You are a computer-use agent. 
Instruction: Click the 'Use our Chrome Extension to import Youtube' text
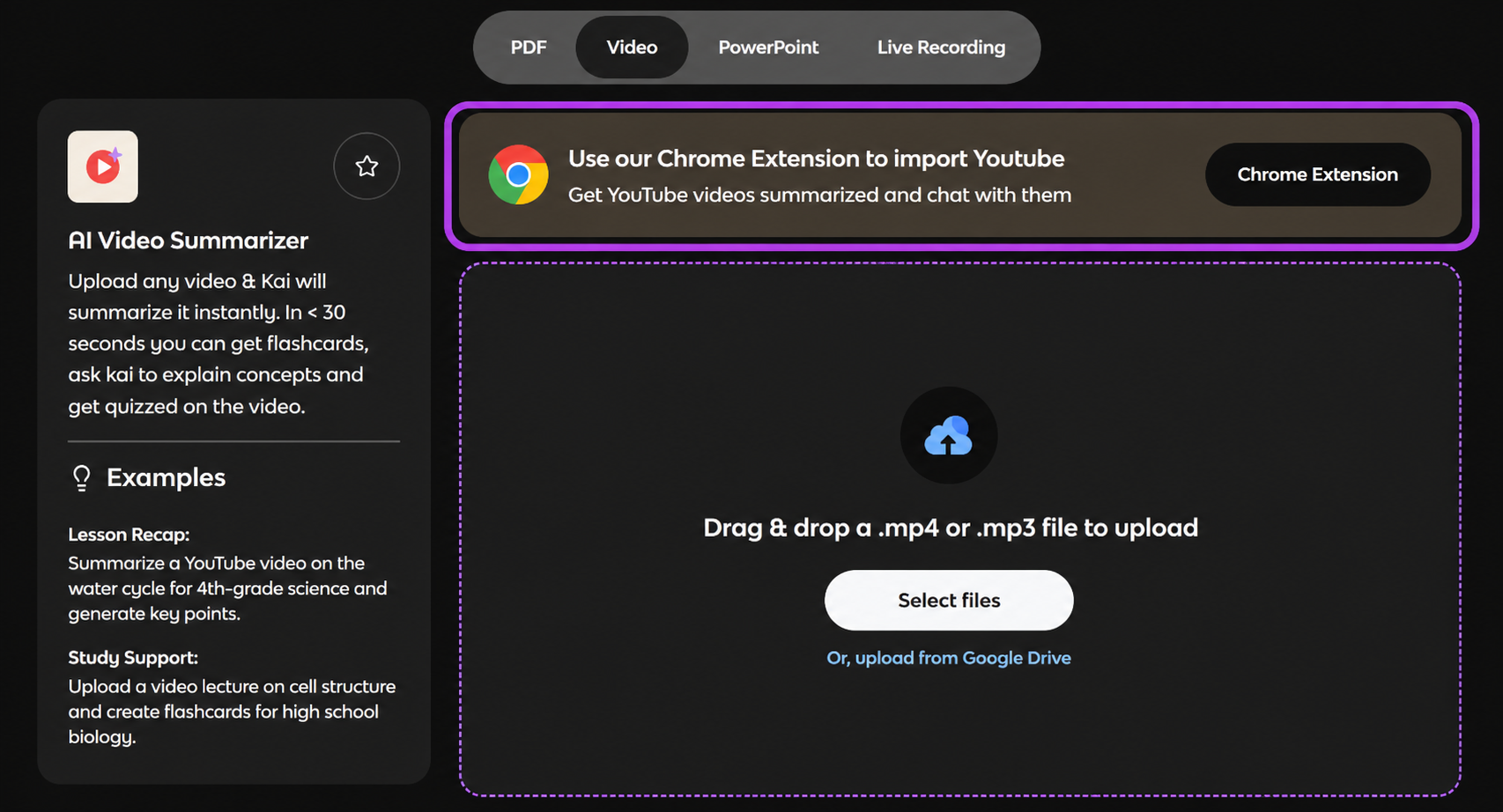point(816,159)
